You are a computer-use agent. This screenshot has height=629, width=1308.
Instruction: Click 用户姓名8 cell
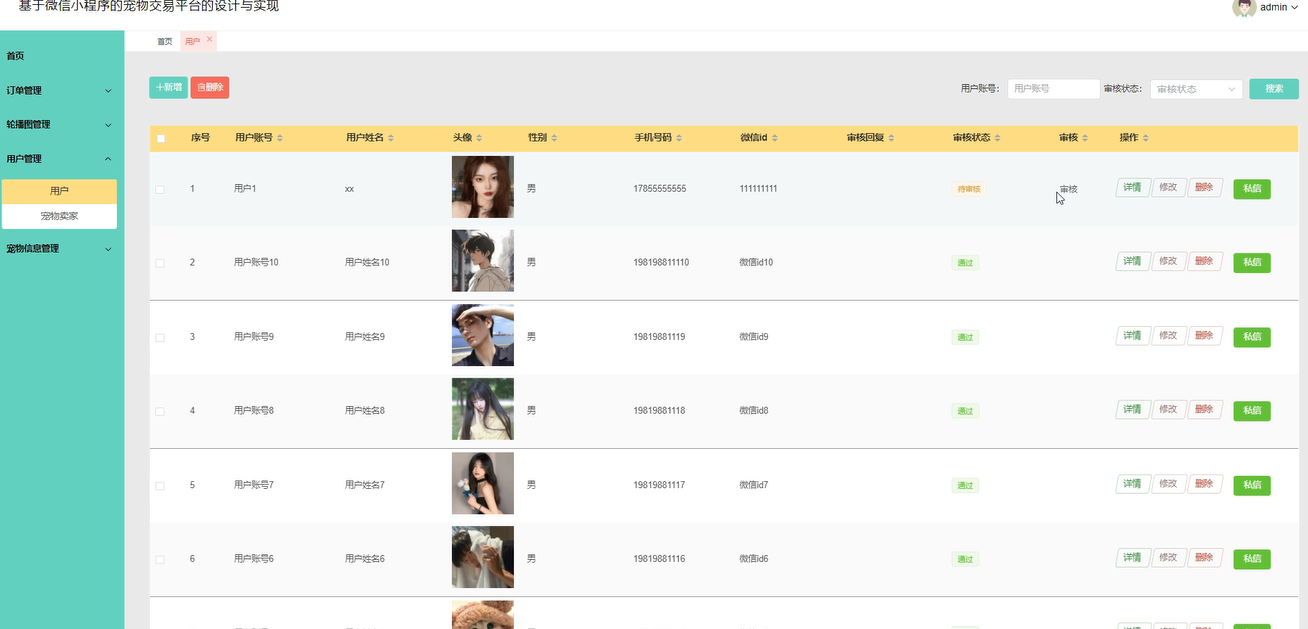[x=365, y=411]
